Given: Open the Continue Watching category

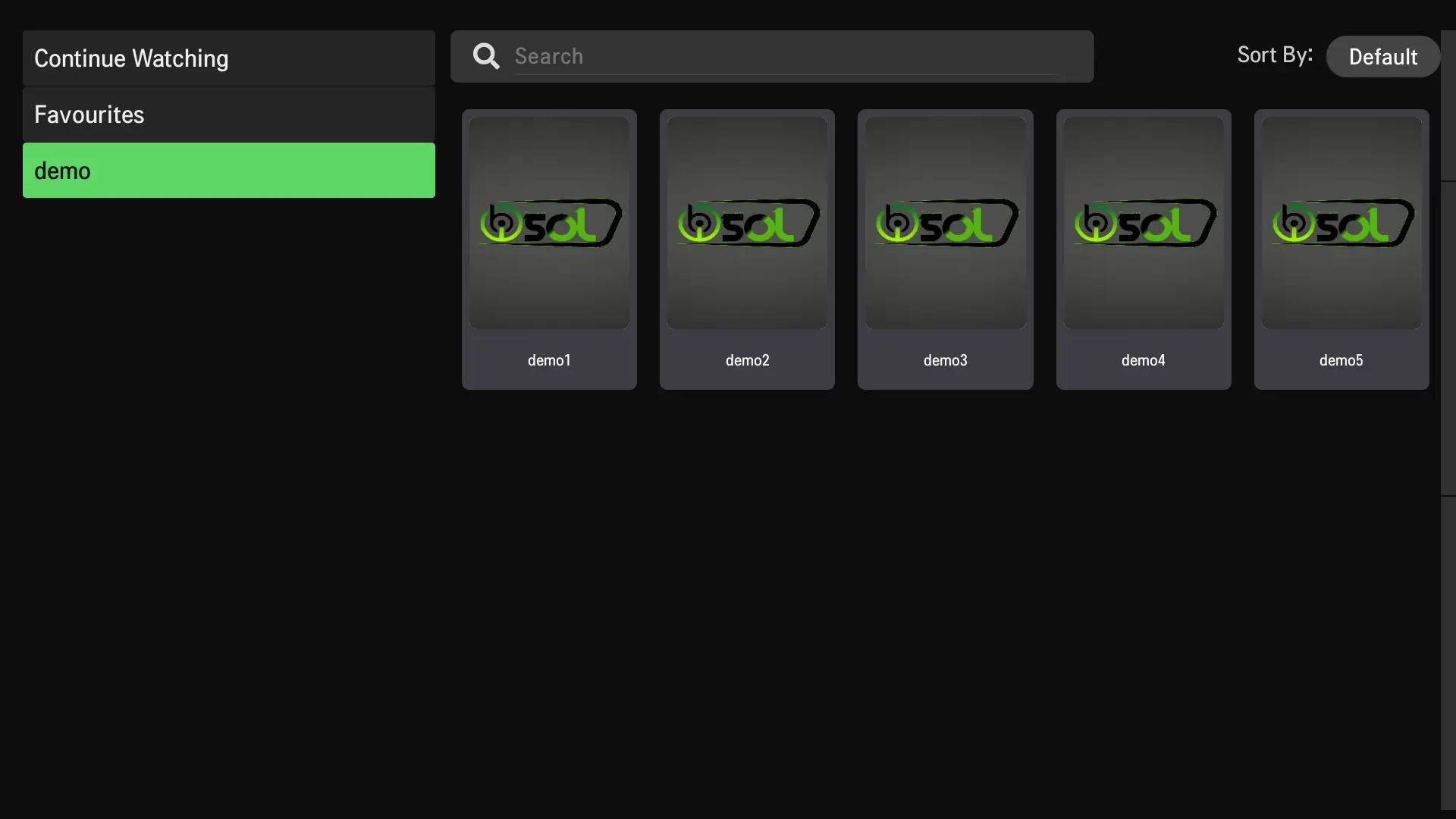Looking at the screenshot, I should 228,58.
